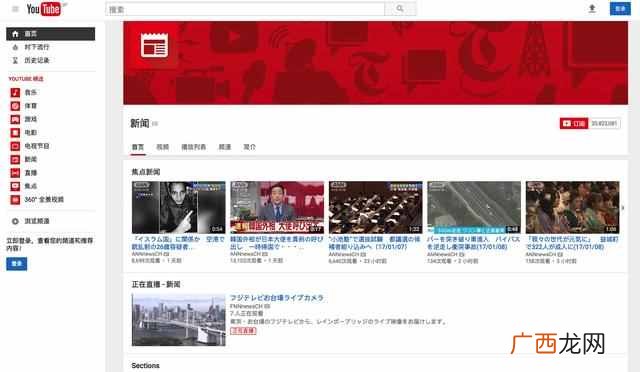
Task: Switch to the 视频 videos tab
Action: (x=162, y=147)
